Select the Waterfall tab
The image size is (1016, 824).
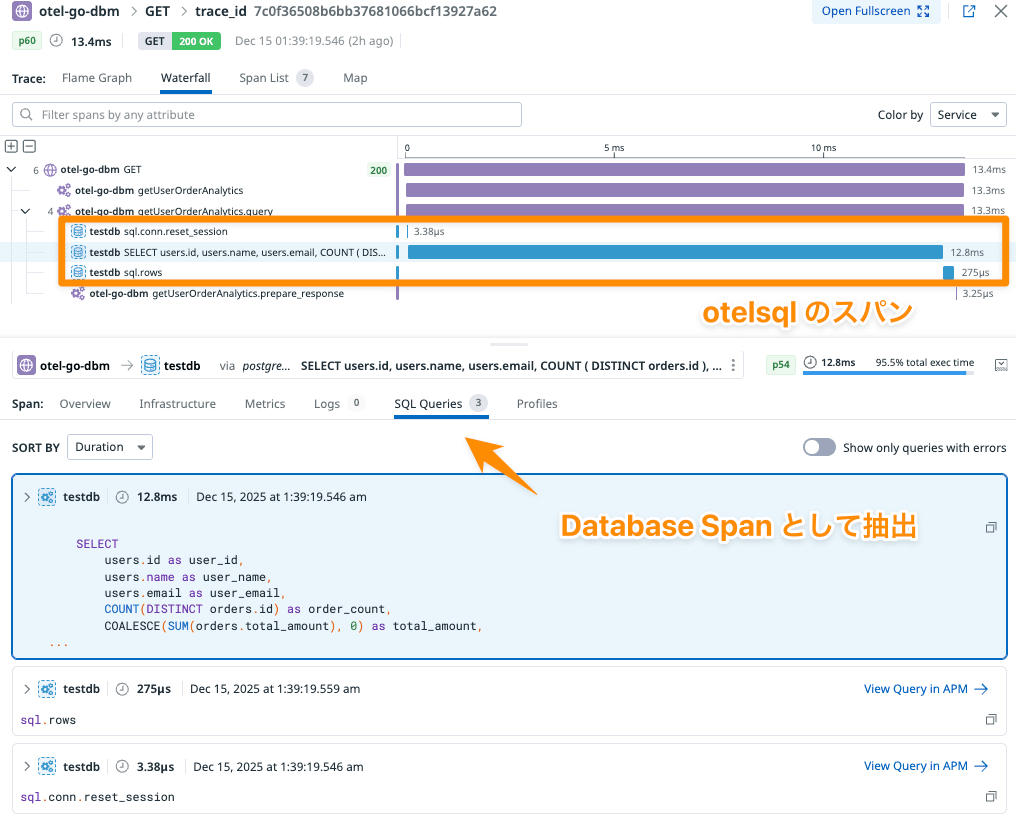[185, 78]
